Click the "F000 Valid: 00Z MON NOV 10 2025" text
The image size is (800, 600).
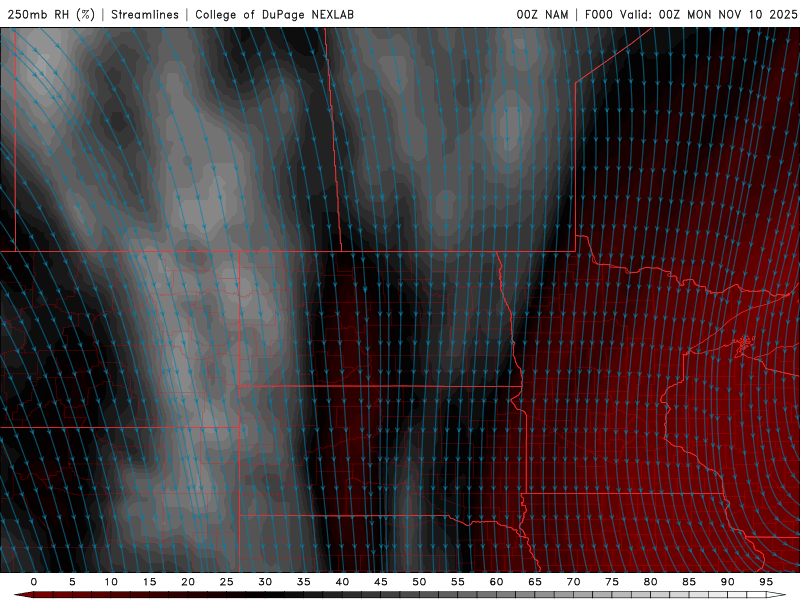(x=691, y=14)
